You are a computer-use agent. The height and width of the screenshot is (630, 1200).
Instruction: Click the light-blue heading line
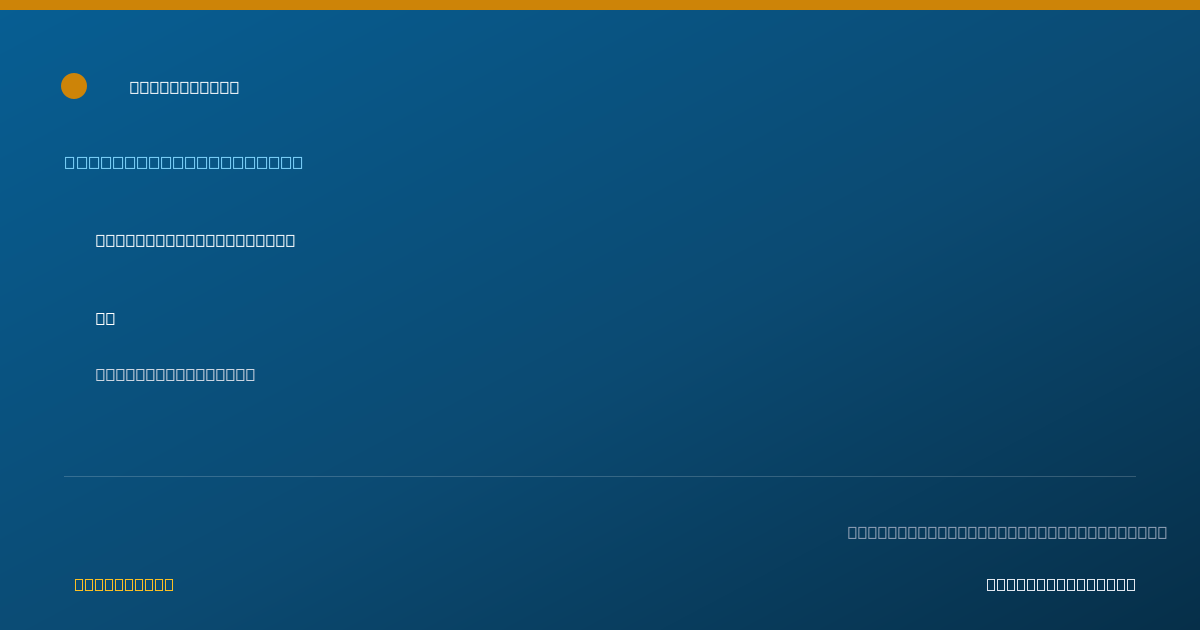pos(184,162)
